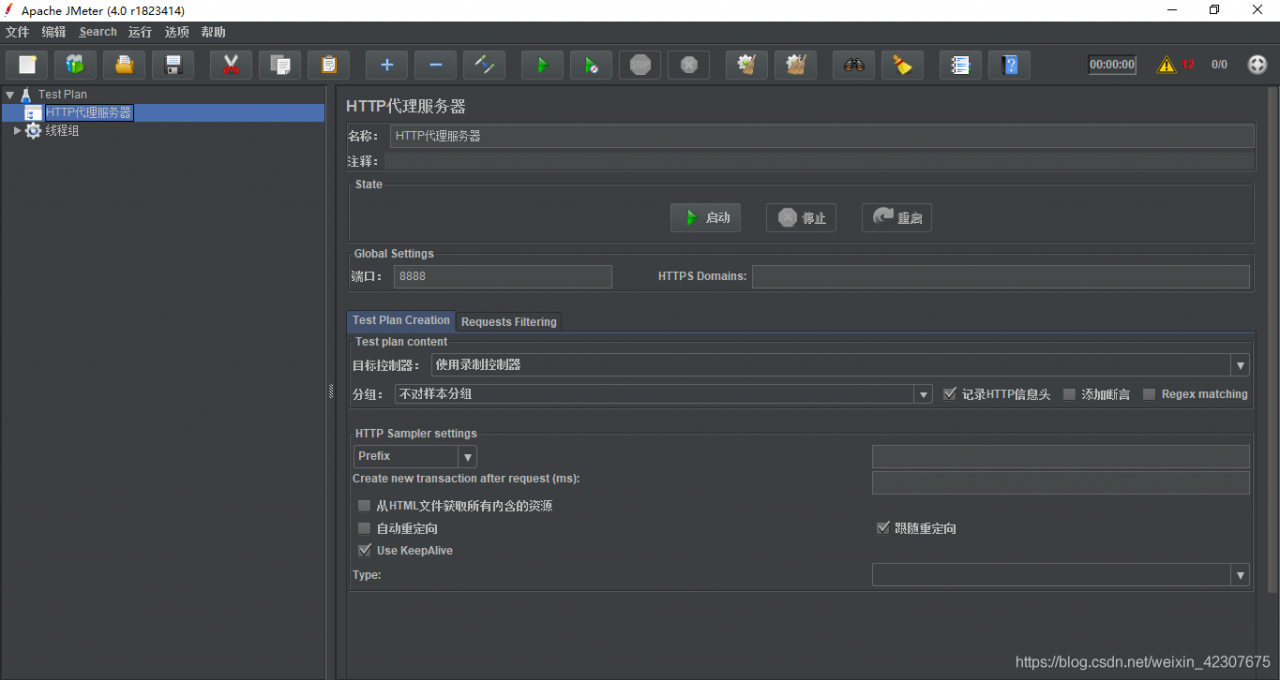Click the Function Helper list icon
Screen dimensions: 1280x680
[x=960, y=65]
